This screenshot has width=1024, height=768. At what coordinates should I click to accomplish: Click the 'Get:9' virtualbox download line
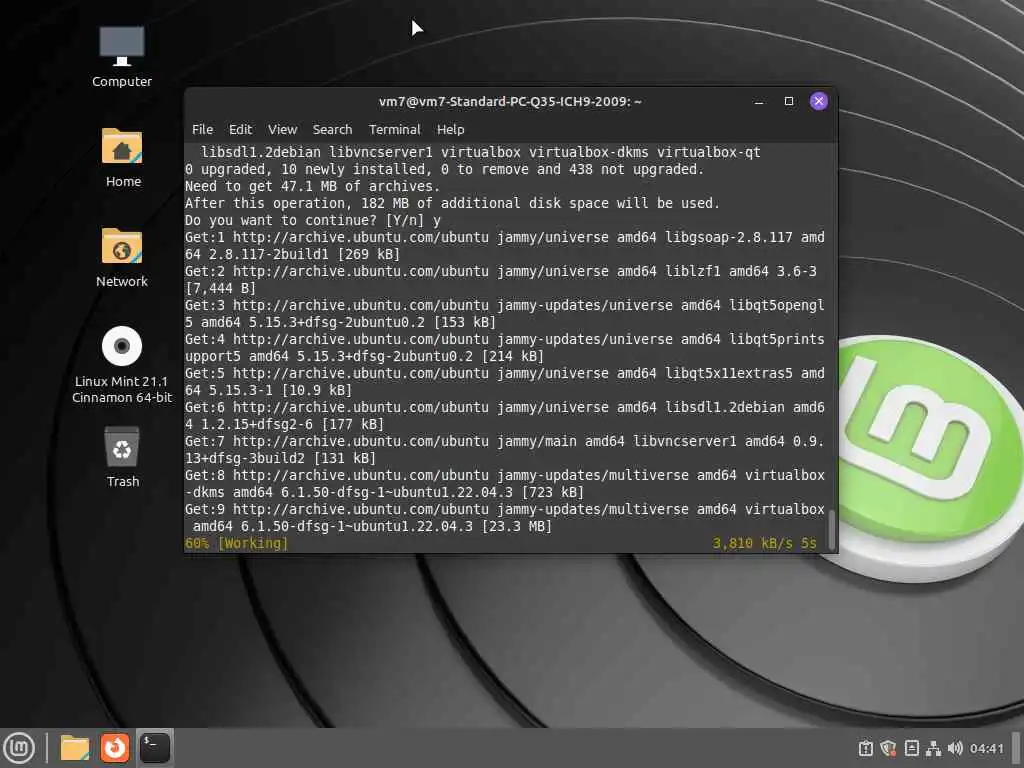point(504,517)
